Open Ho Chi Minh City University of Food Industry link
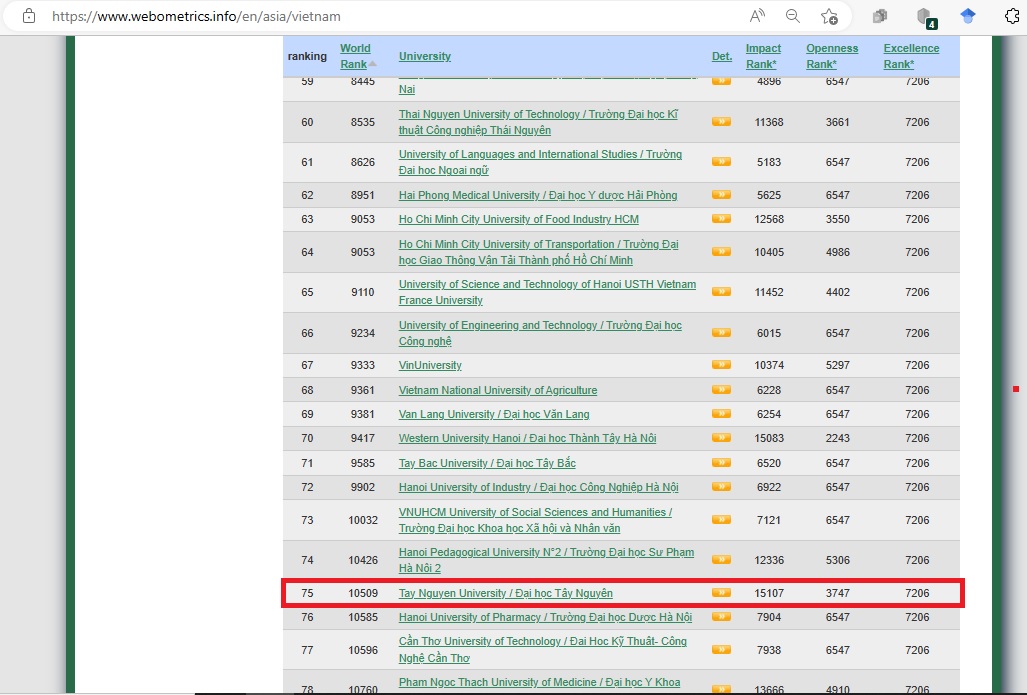The height and width of the screenshot is (695, 1027). point(519,219)
